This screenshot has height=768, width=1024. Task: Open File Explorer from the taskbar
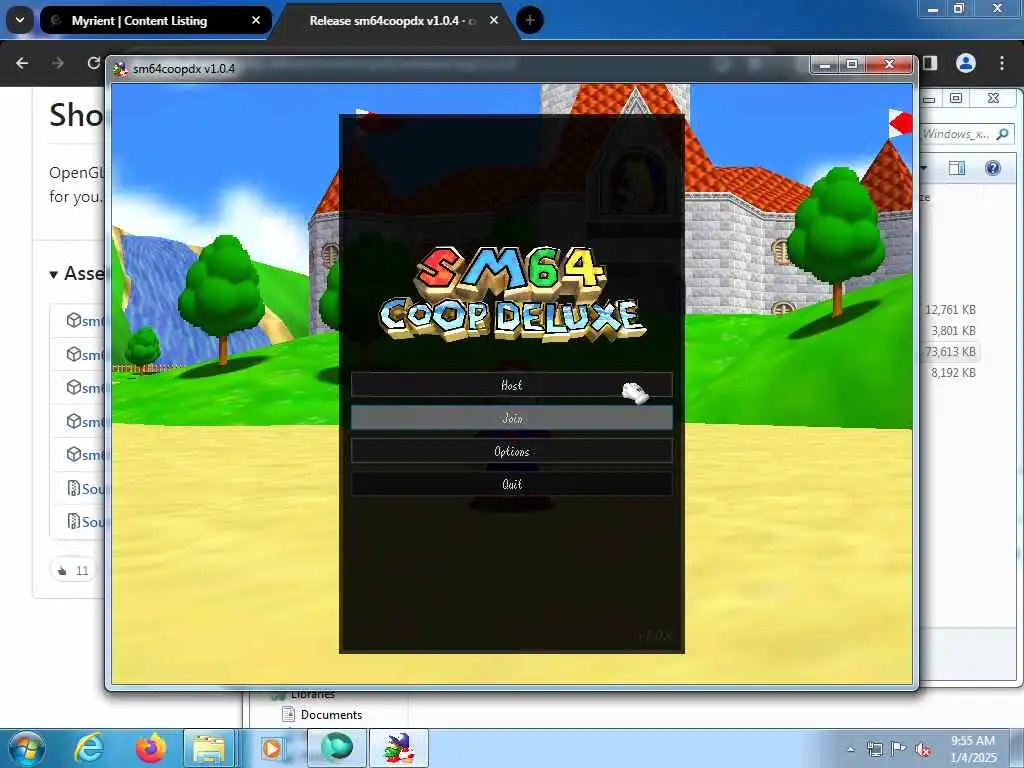tap(208, 748)
